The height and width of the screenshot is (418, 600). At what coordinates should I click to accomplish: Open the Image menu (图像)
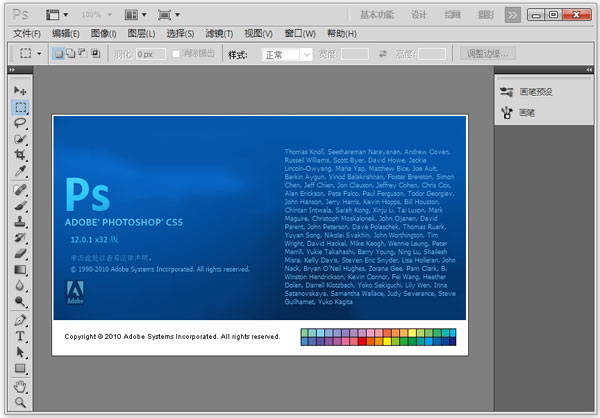pyautogui.click(x=104, y=34)
